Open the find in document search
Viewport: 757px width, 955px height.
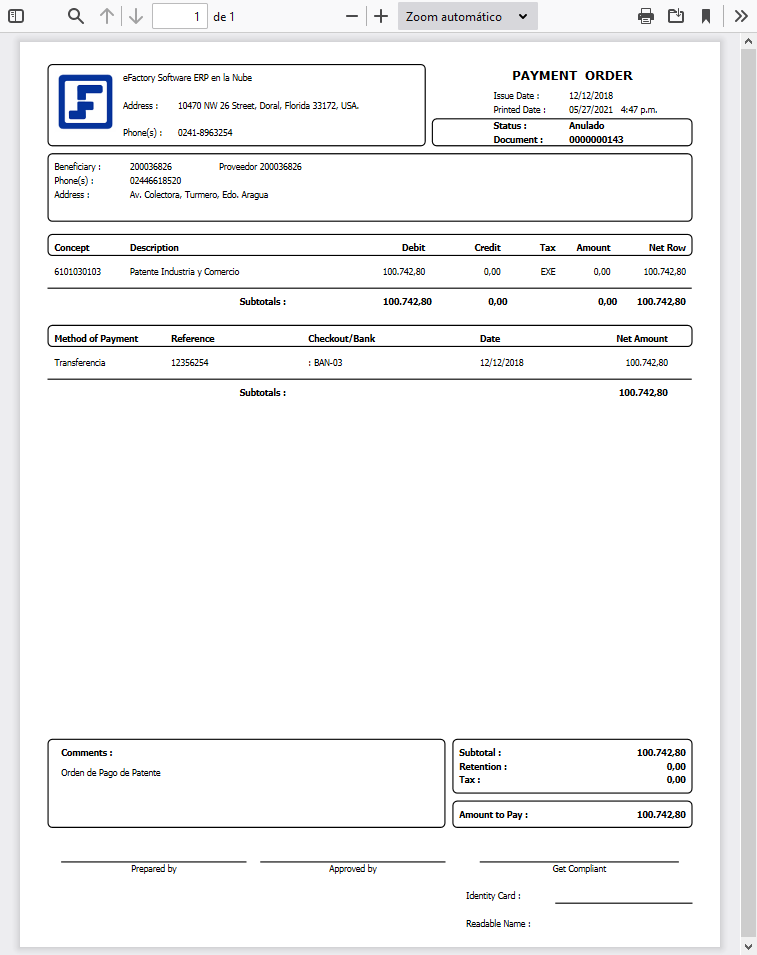pyautogui.click(x=76, y=16)
